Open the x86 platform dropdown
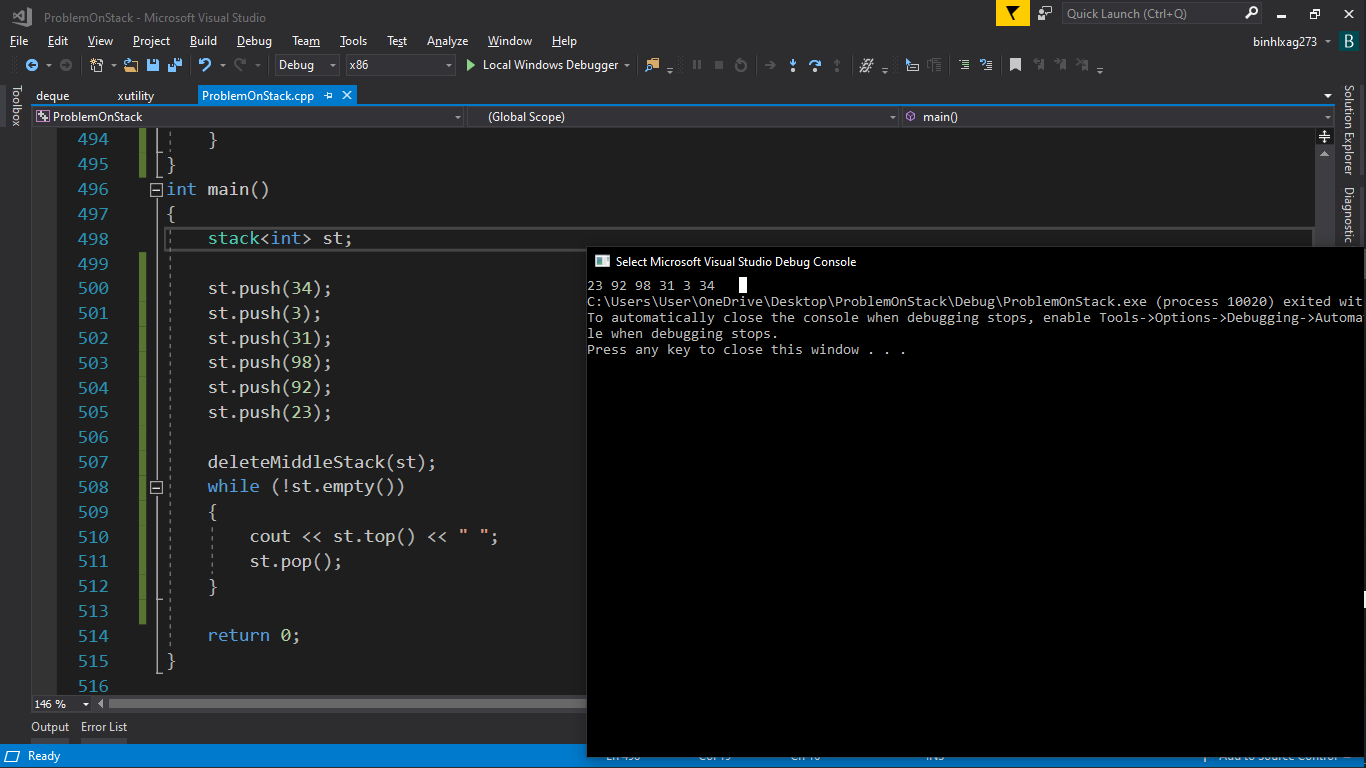This screenshot has height=768, width=1366. point(400,65)
